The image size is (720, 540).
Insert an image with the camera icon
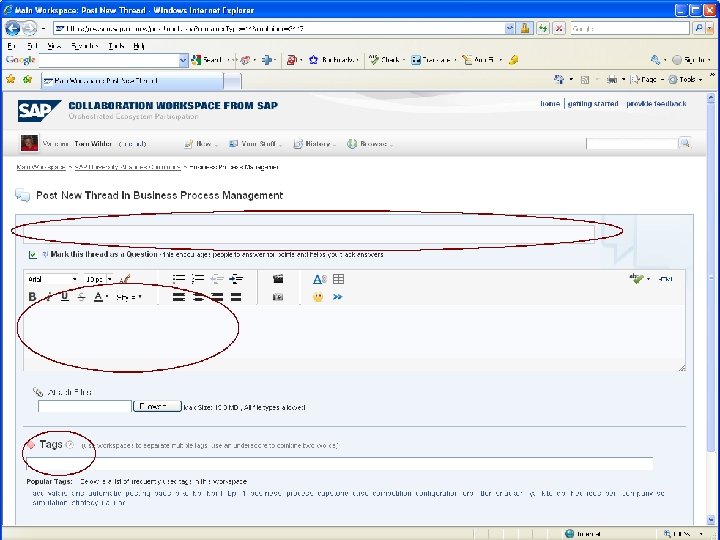278,297
